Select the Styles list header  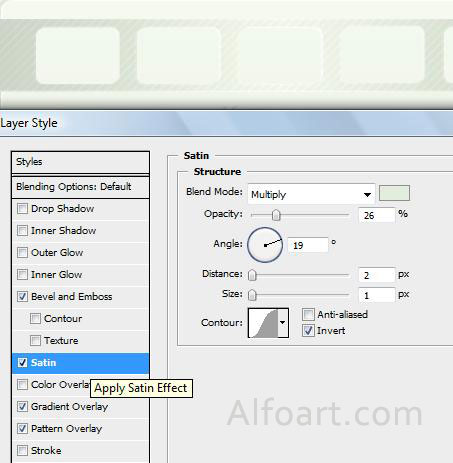click(x=80, y=162)
